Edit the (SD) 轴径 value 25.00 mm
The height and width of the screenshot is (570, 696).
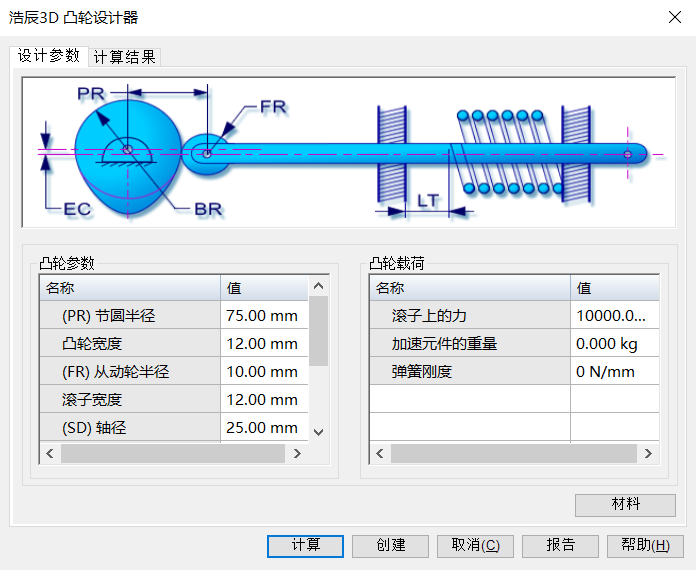264,427
